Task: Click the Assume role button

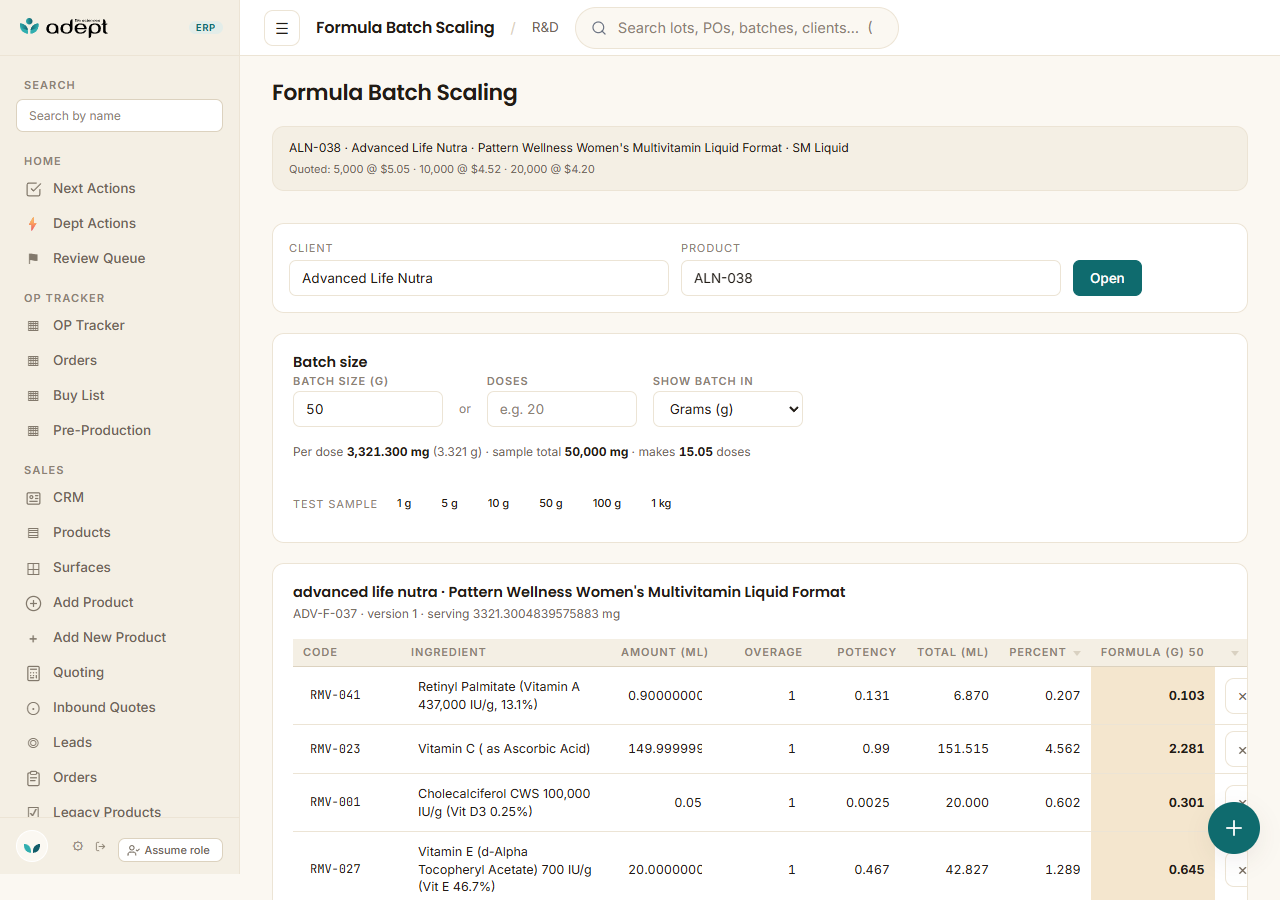Action: pos(170,850)
